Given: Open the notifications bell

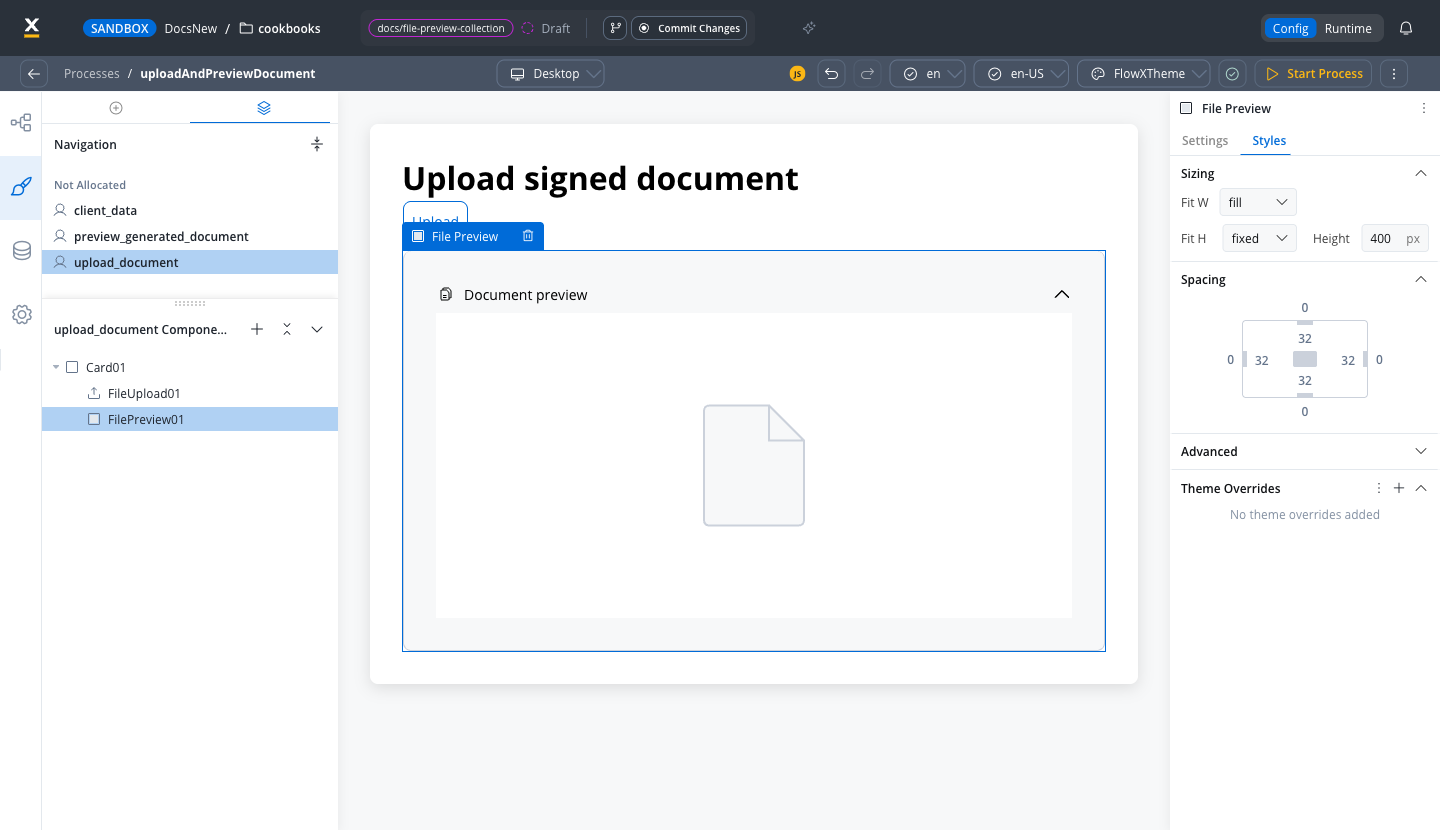Looking at the screenshot, I should [1406, 28].
